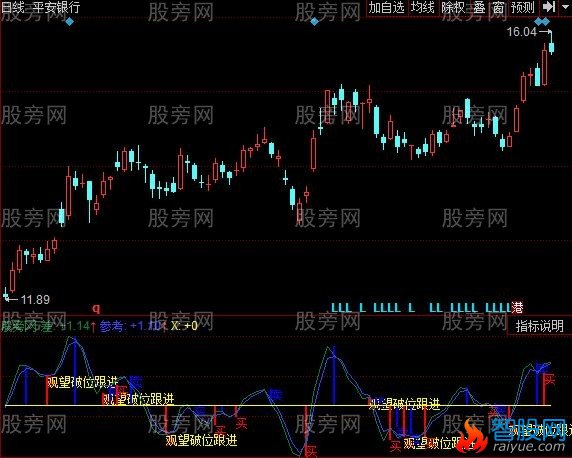The height and width of the screenshot is (458, 572).
Task: Click the 16.04 high price label
Action: [522, 32]
